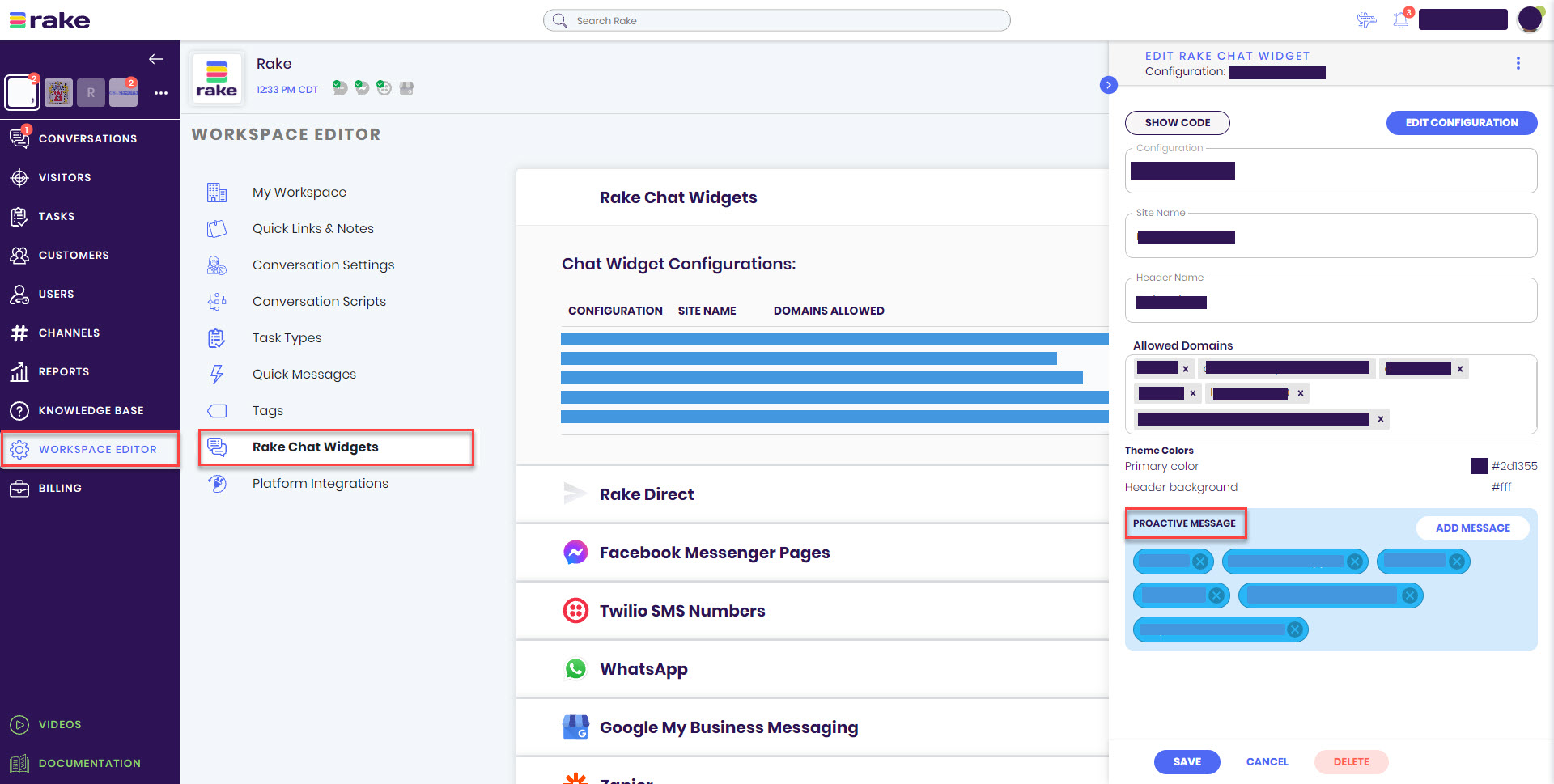
Task: Click the Facebook Messenger icon
Action: click(x=575, y=553)
